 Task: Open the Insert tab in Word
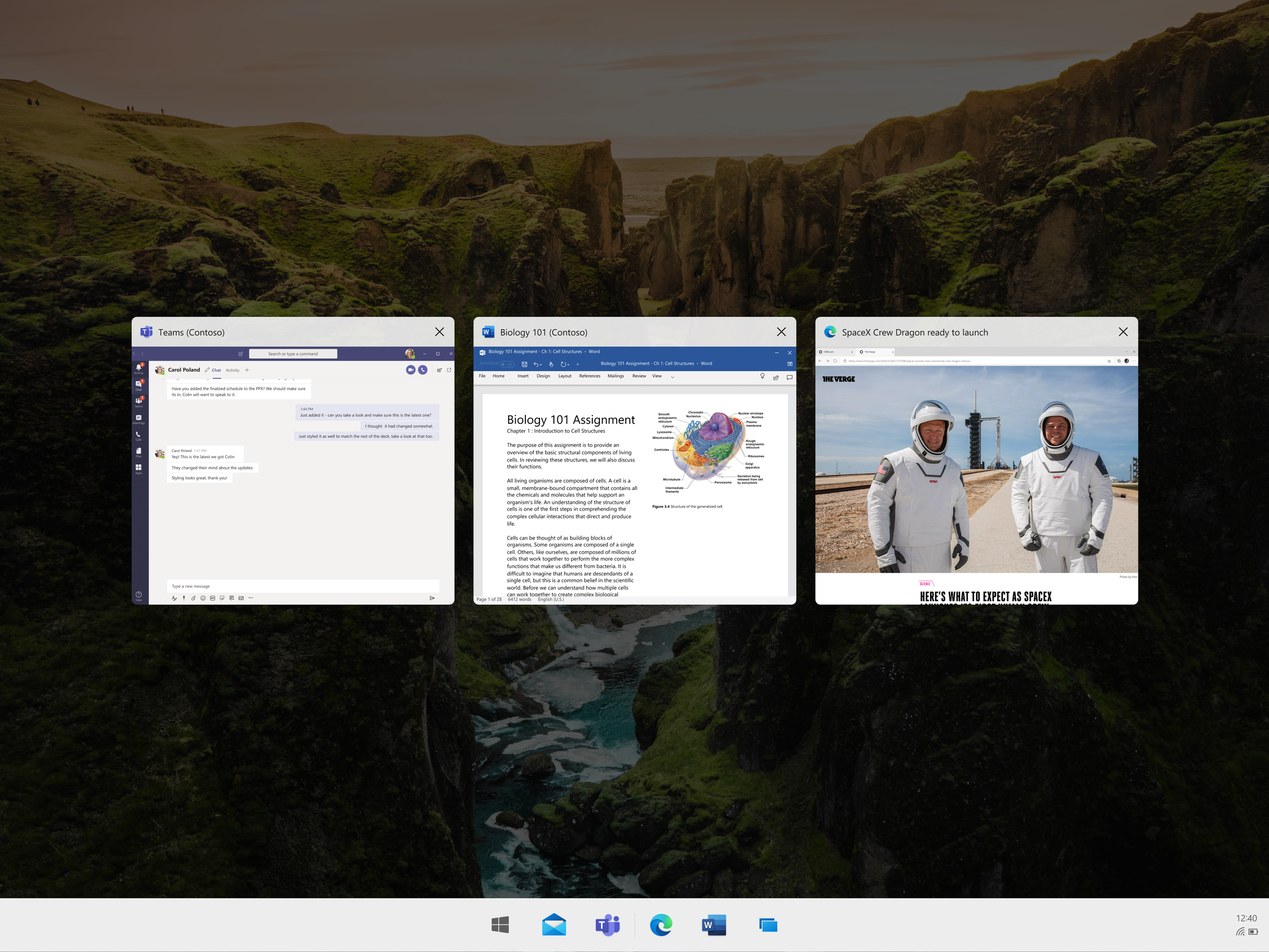(523, 376)
